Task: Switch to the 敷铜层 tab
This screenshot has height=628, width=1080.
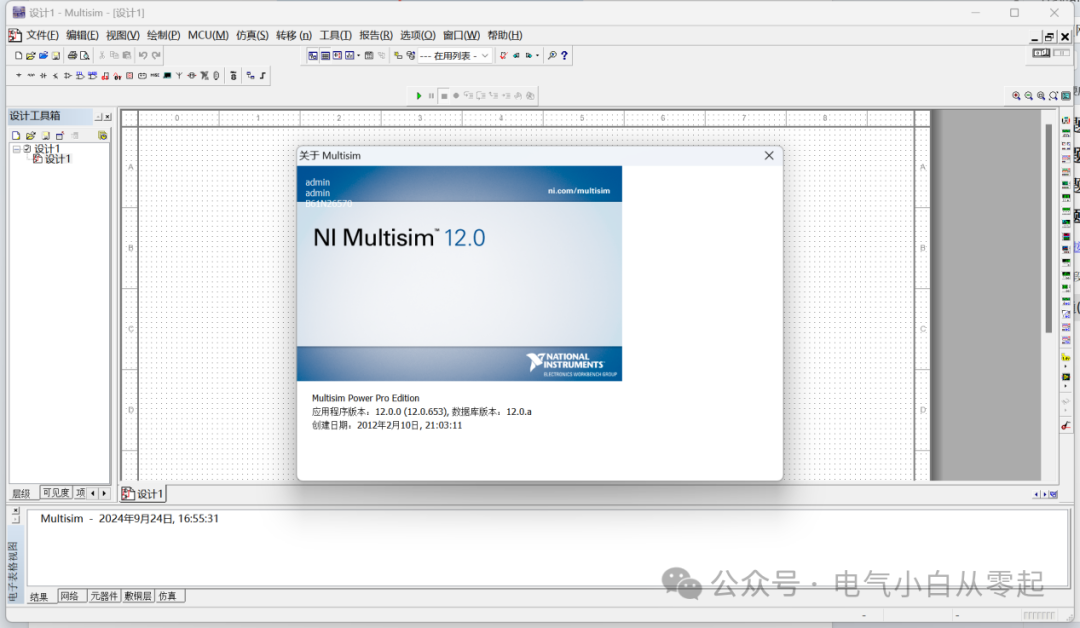Action: 138,596
